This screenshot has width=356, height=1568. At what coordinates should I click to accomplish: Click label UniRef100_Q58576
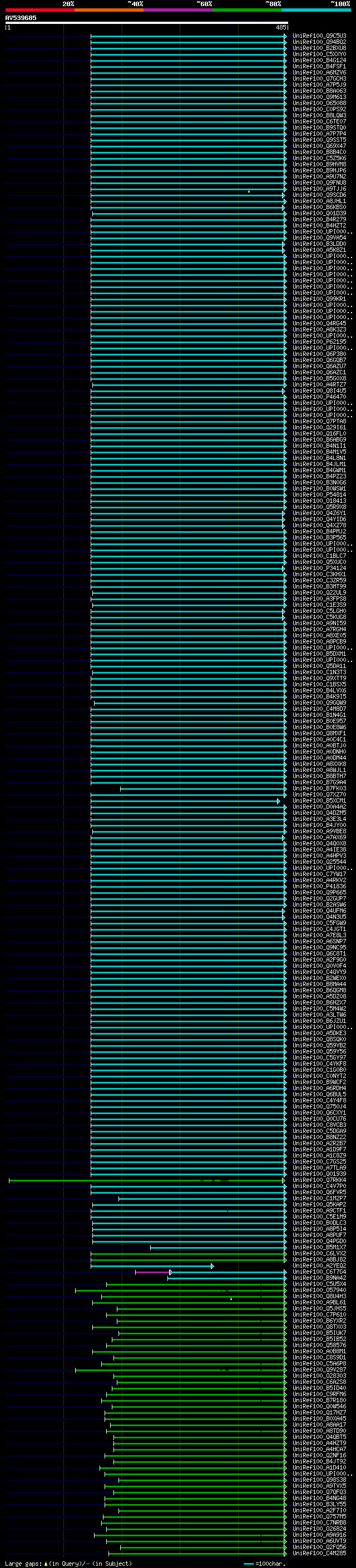[319, 1345]
